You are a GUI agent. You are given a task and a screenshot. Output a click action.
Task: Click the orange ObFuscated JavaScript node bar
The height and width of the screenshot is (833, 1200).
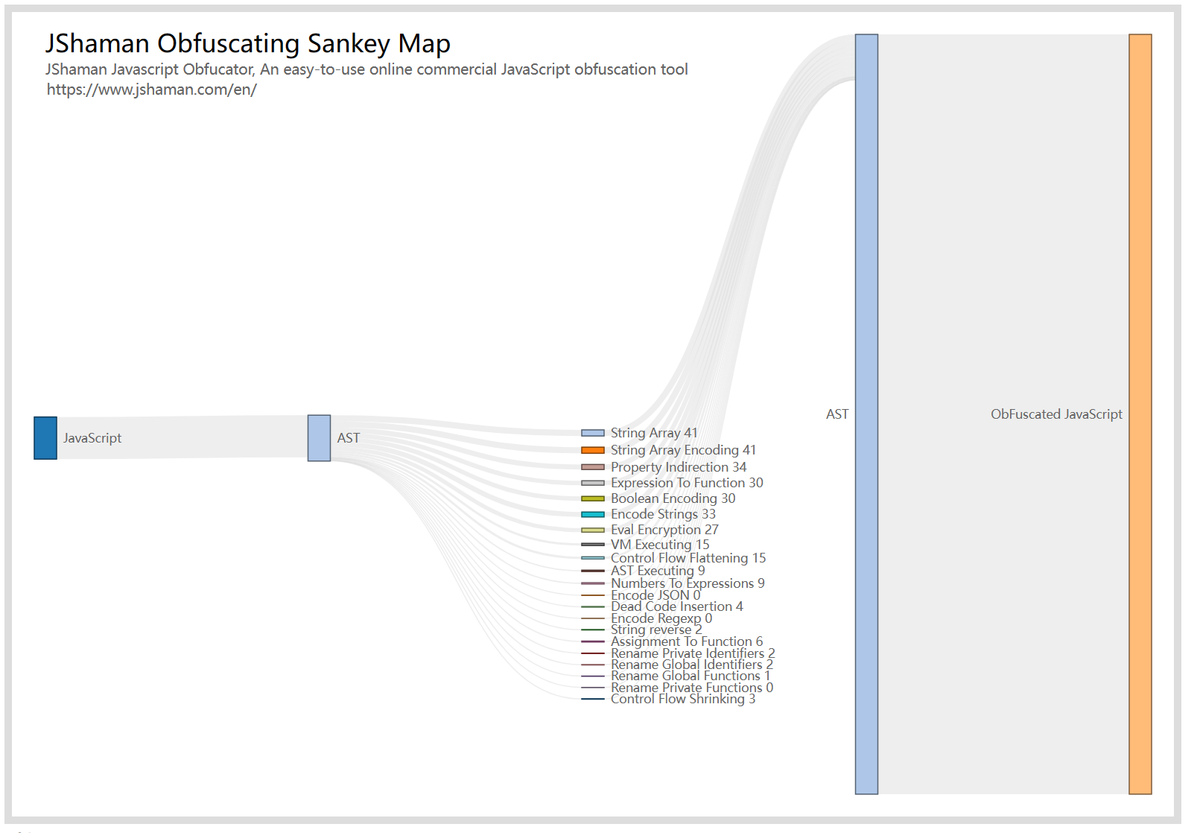pos(1140,414)
